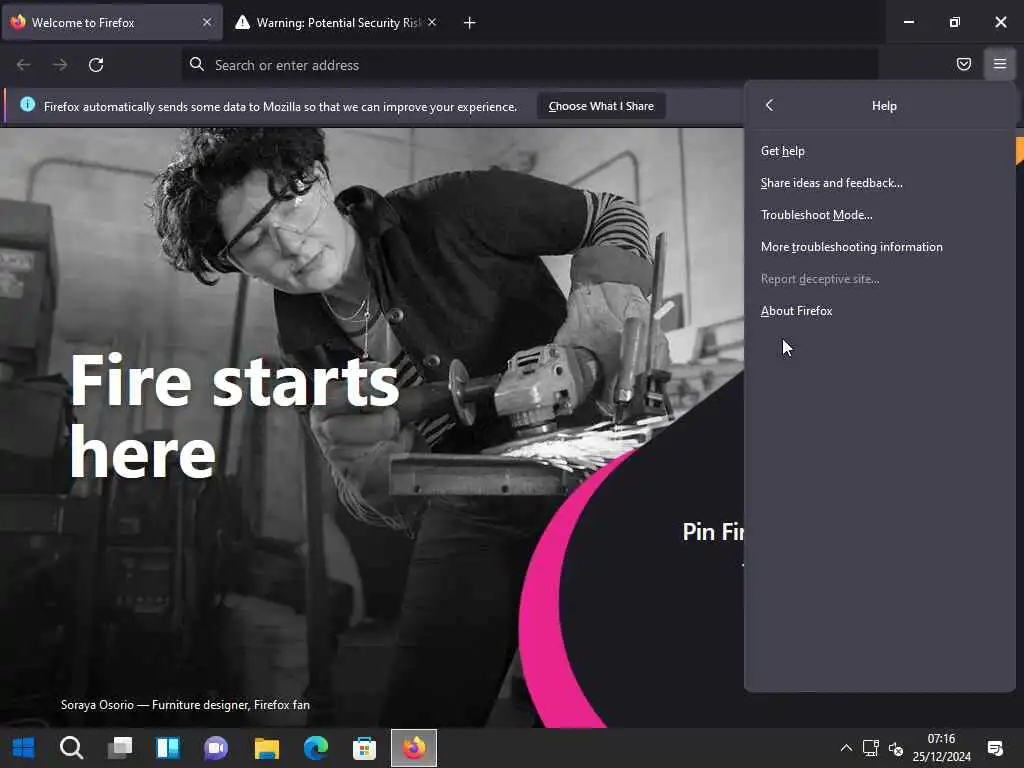Open the notification center icon
The width and height of the screenshot is (1024, 768).
(x=995, y=748)
